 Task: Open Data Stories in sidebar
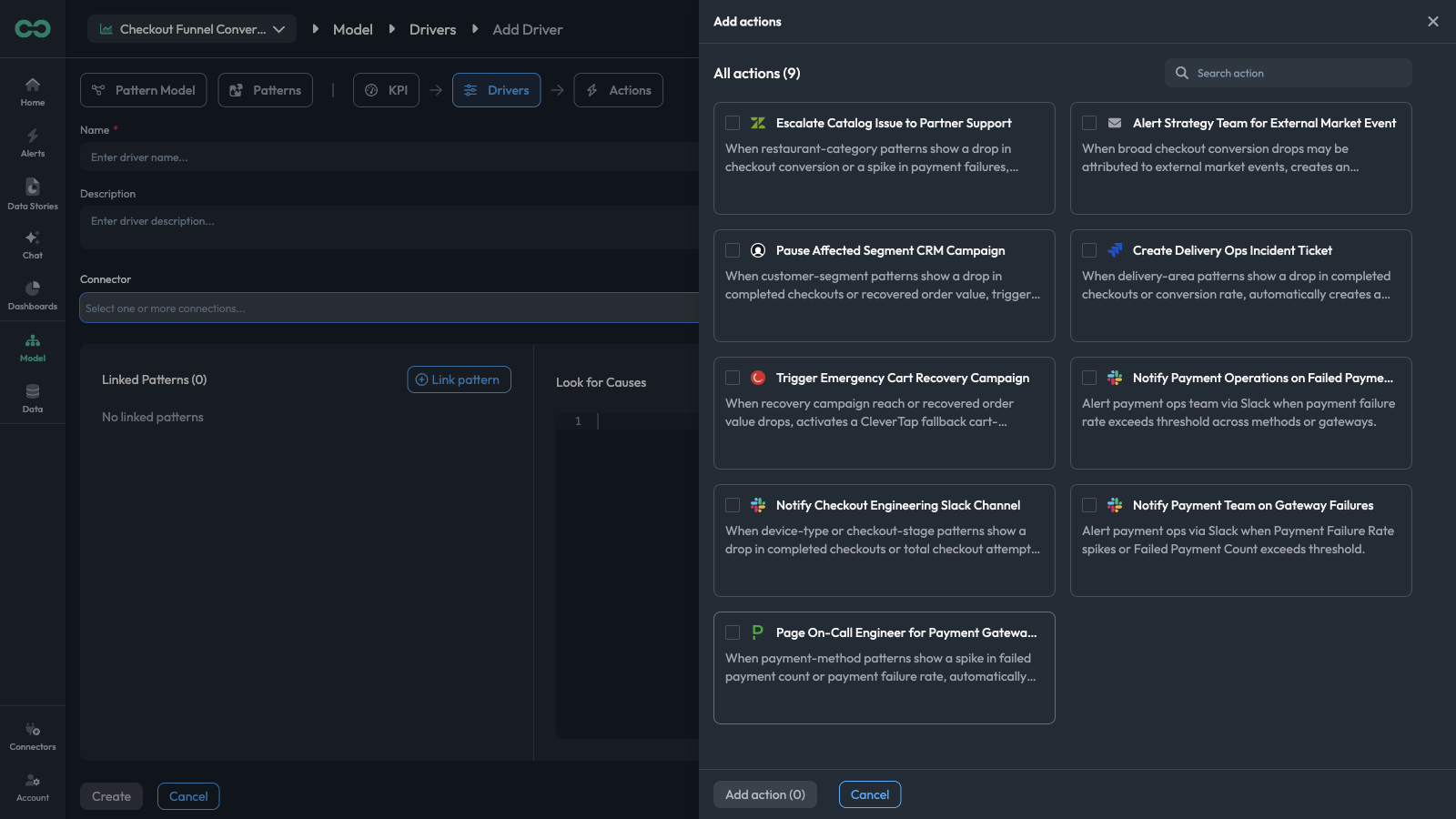click(x=33, y=195)
